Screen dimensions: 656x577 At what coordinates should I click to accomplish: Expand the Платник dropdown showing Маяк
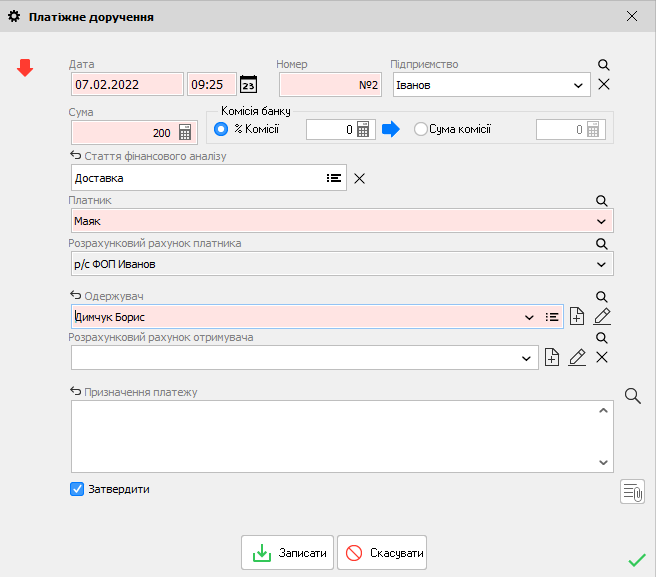coord(601,221)
